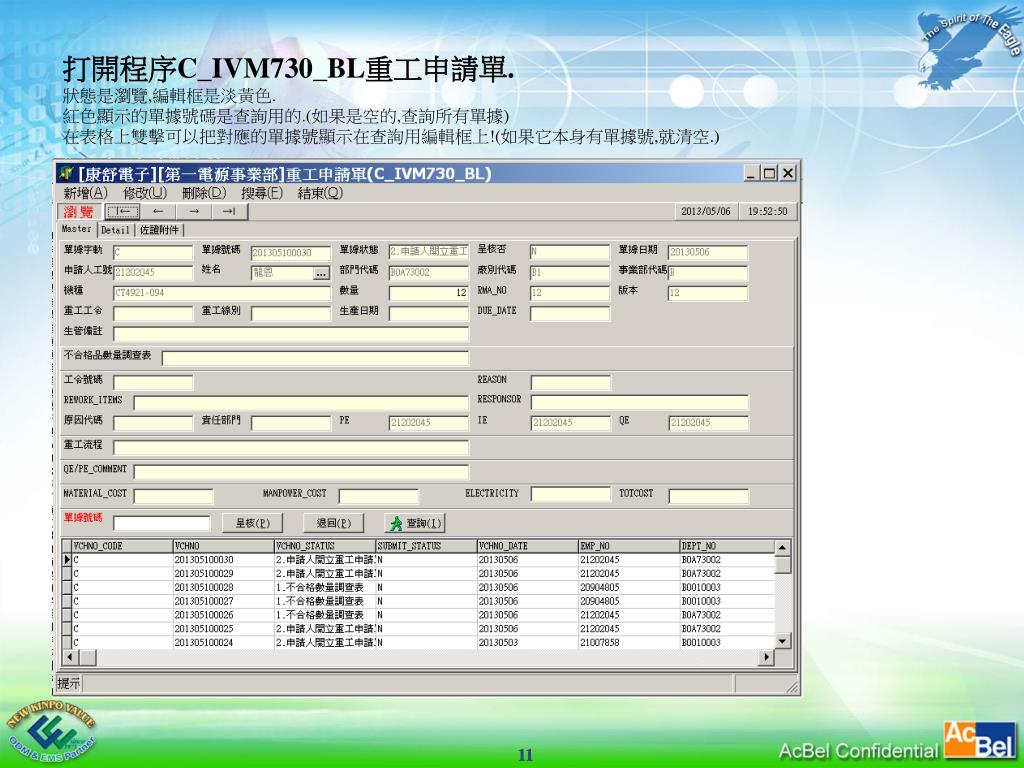Click grid horizontal scrollbar left arrow

coord(71,657)
